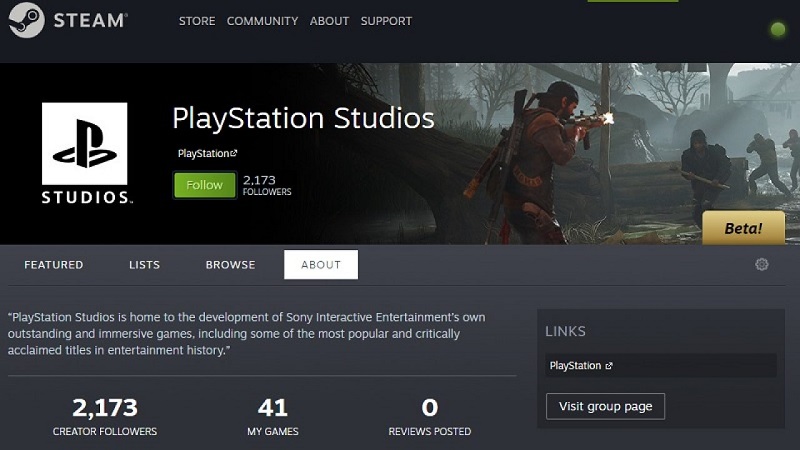Click the STEAM wordmark text
Viewport: 800px width, 450px height.
click(x=90, y=20)
